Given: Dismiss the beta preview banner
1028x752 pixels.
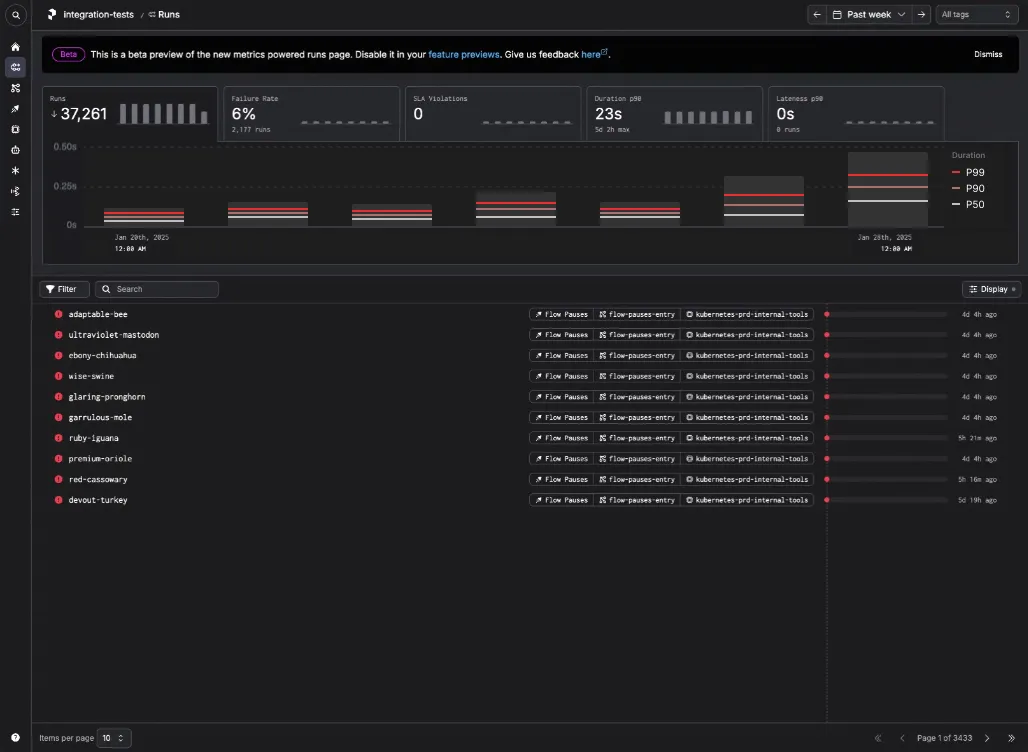Looking at the screenshot, I should click(988, 54).
